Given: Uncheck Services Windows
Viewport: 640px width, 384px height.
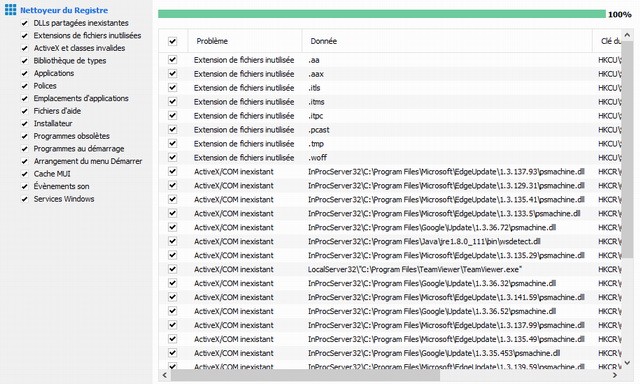Looking at the screenshot, I should point(24,199).
